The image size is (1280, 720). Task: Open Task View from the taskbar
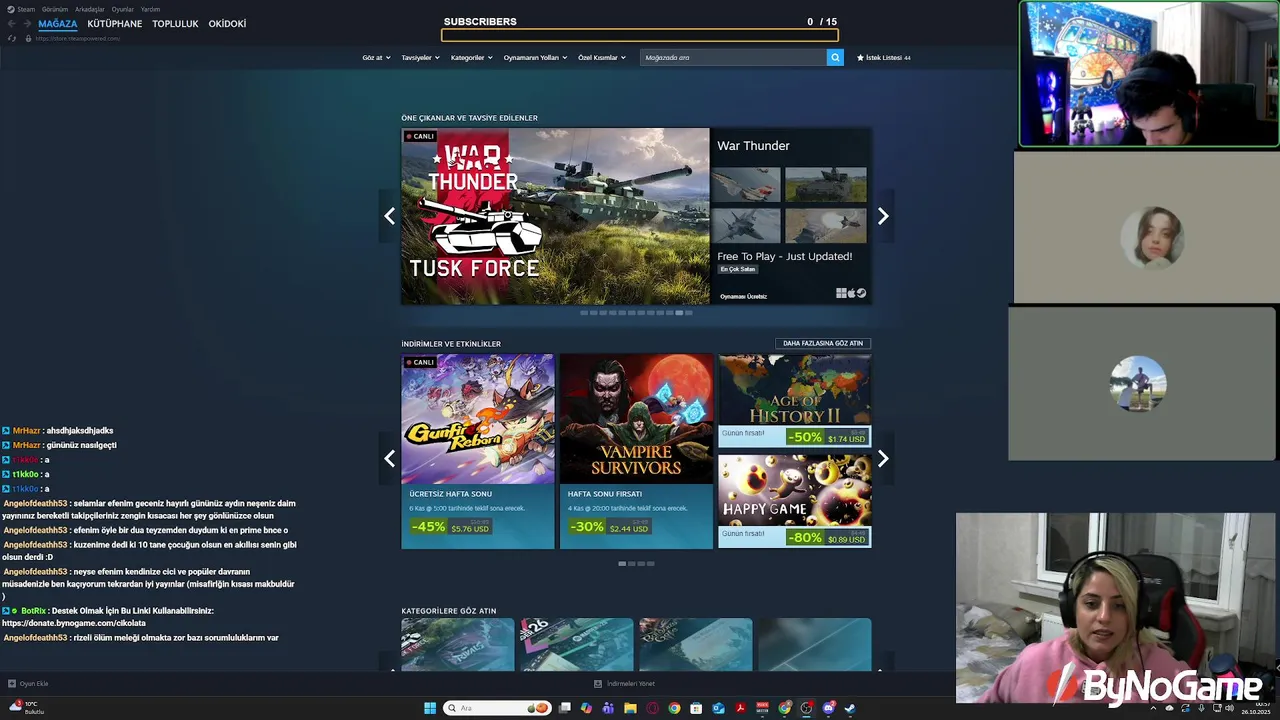click(x=565, y=708)
